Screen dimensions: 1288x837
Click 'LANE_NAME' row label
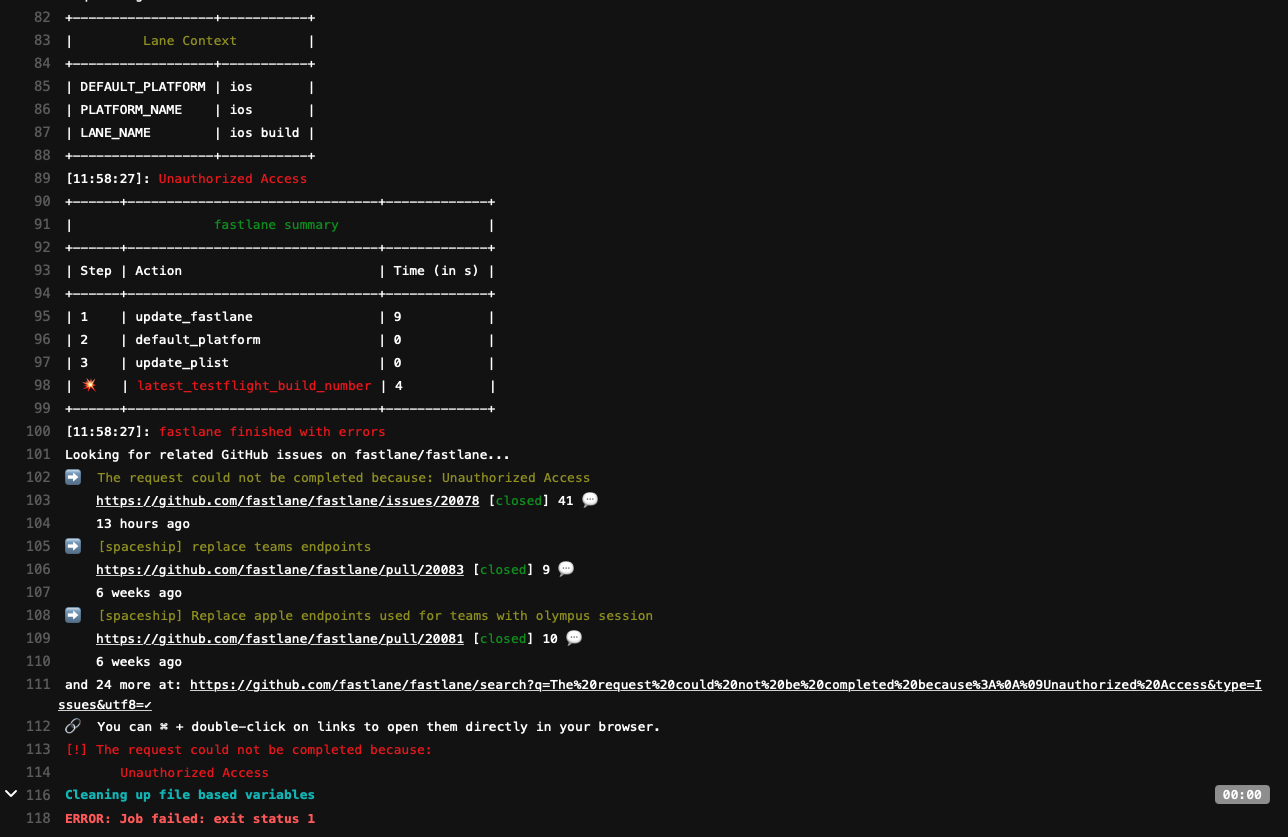[115, 133]
